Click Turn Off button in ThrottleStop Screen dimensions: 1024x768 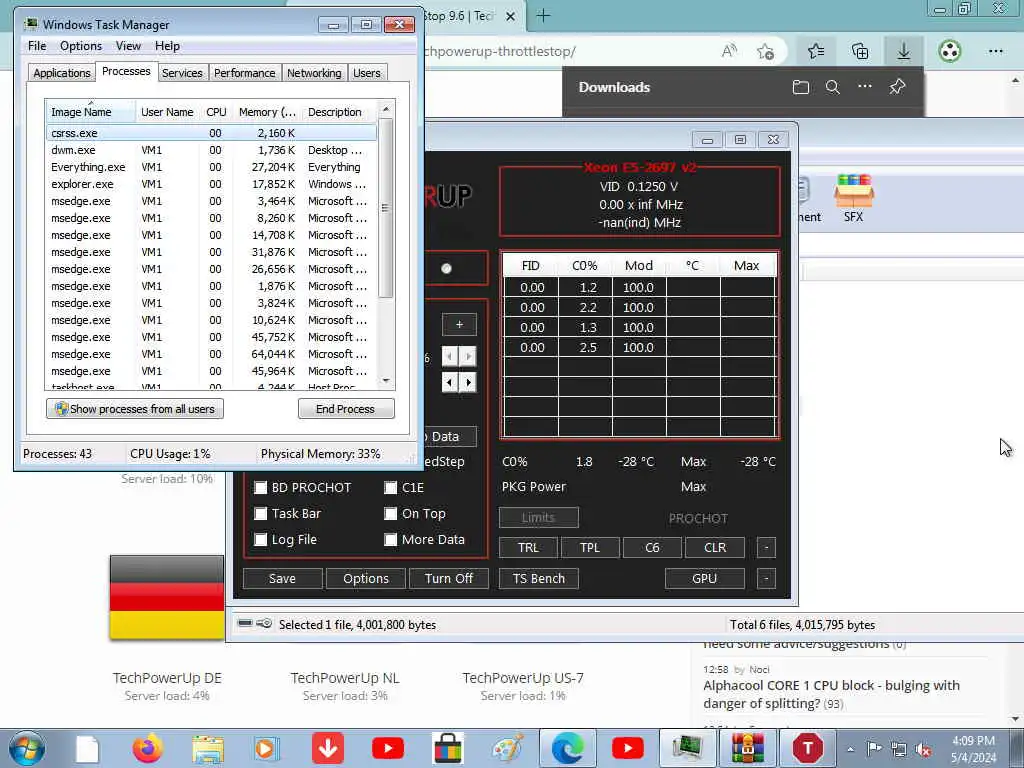(x=449, y=579)
